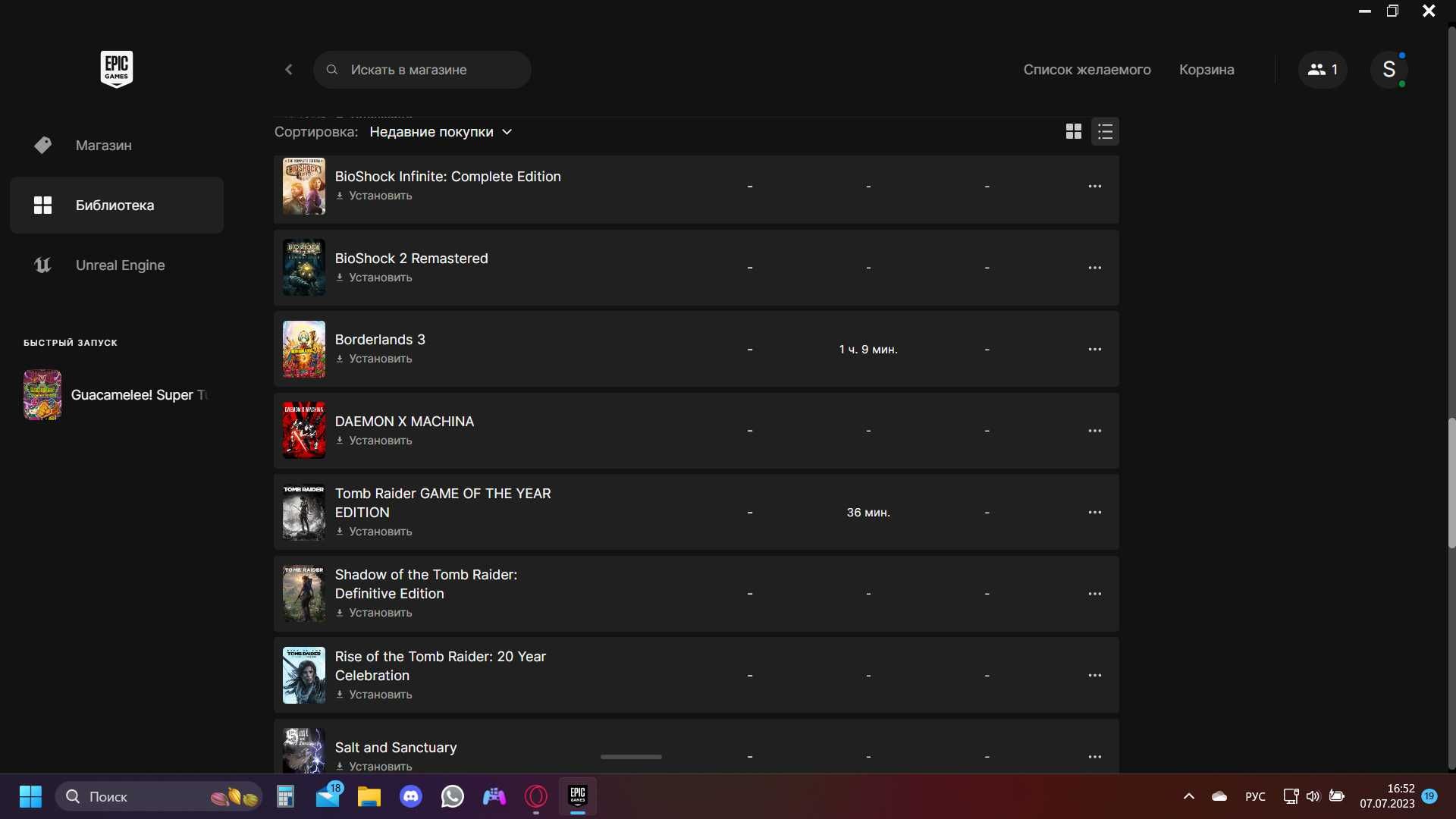Open options menu for Borderlands 3
This screenshot has width=1456, height=819.
(1094, 350)
